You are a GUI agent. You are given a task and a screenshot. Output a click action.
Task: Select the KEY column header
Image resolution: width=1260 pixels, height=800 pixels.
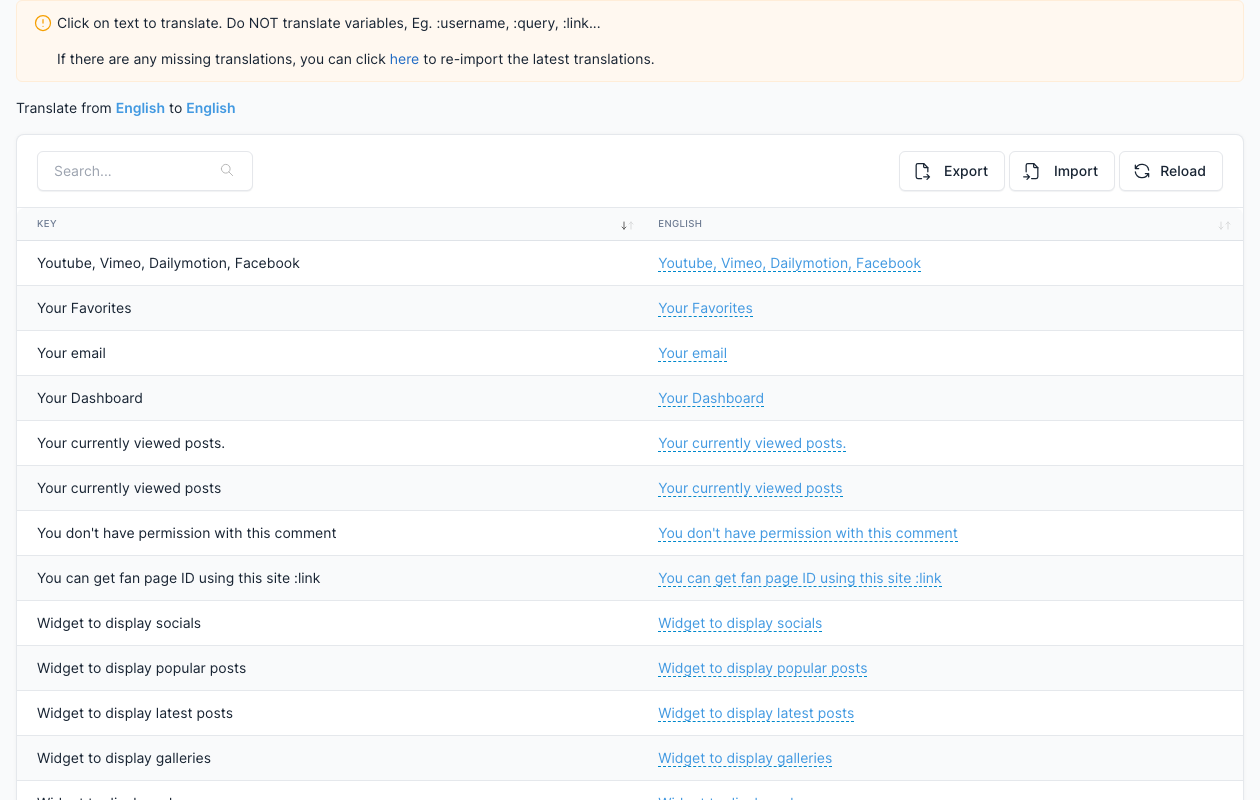tap(47, 224)
